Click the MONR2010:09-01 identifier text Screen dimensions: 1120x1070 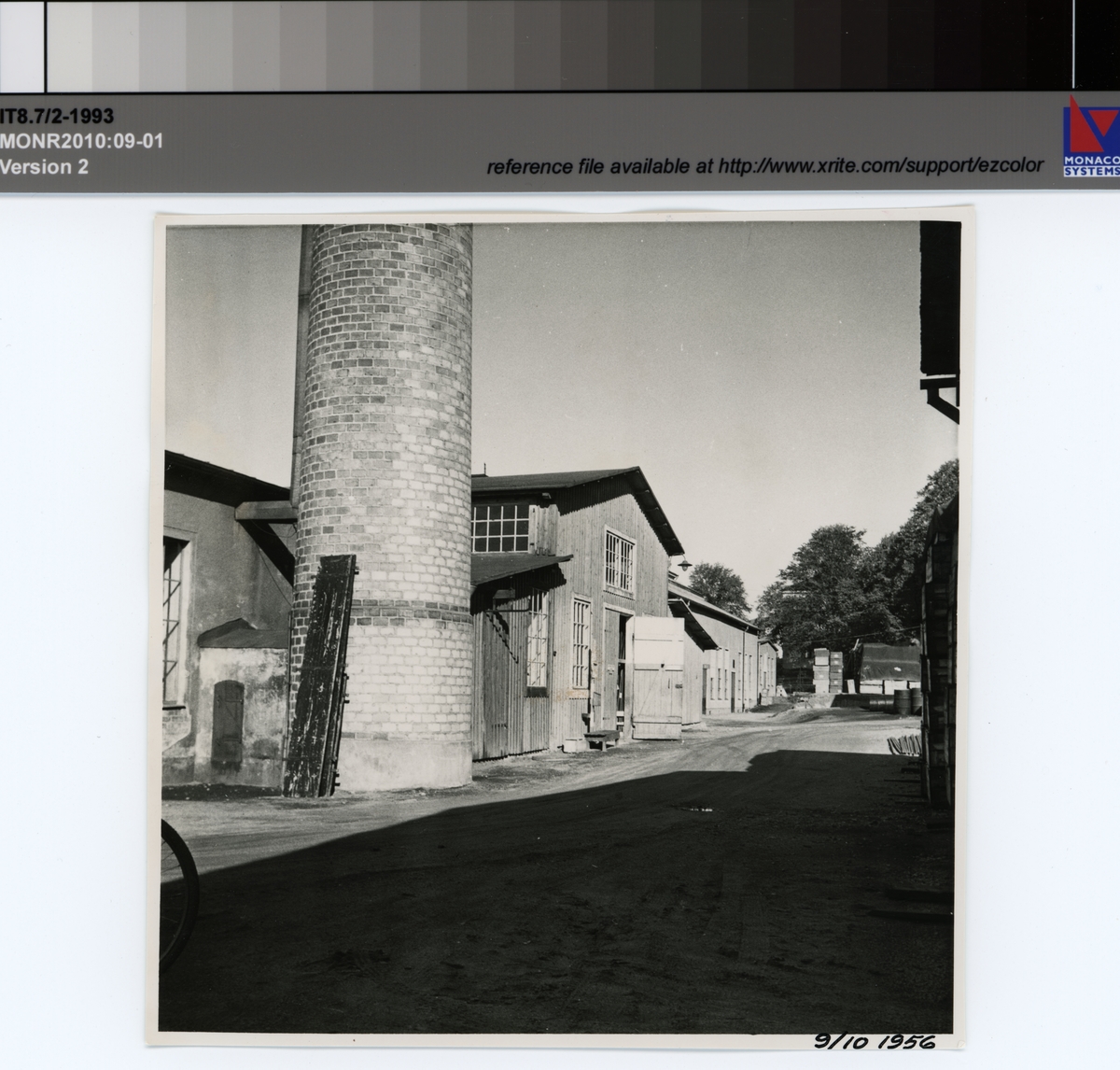(82, 142)
